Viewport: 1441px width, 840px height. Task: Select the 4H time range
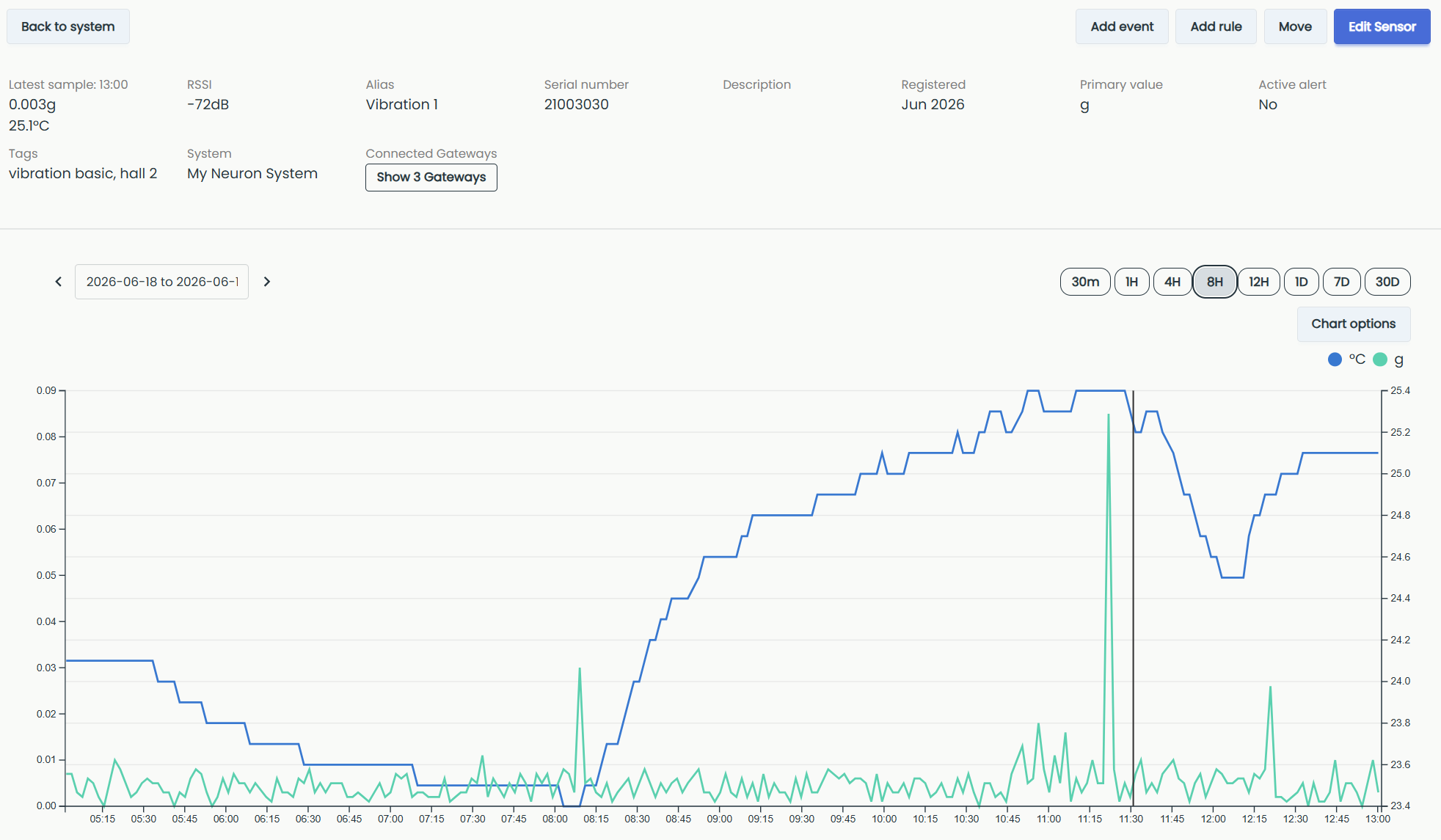(1172, 282)
